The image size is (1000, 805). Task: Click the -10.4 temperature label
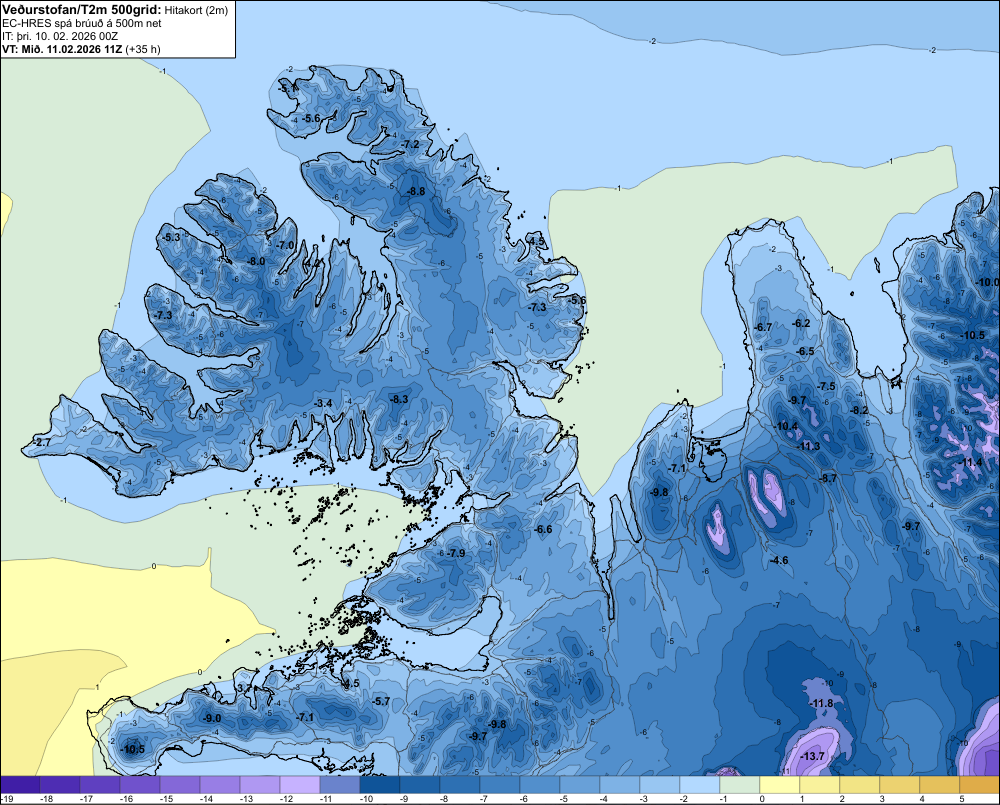click(786, 426)
